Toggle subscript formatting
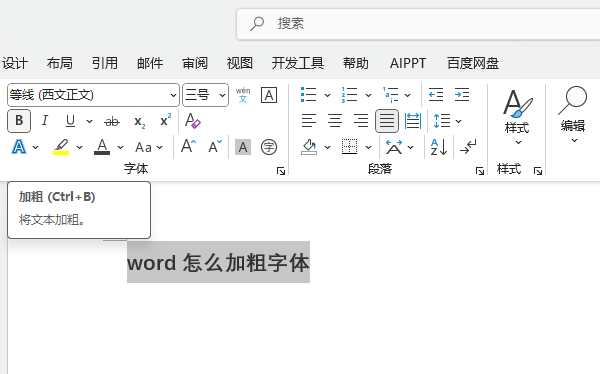The height and width of the screenshot is (374, 600). [x=139, y=122]
